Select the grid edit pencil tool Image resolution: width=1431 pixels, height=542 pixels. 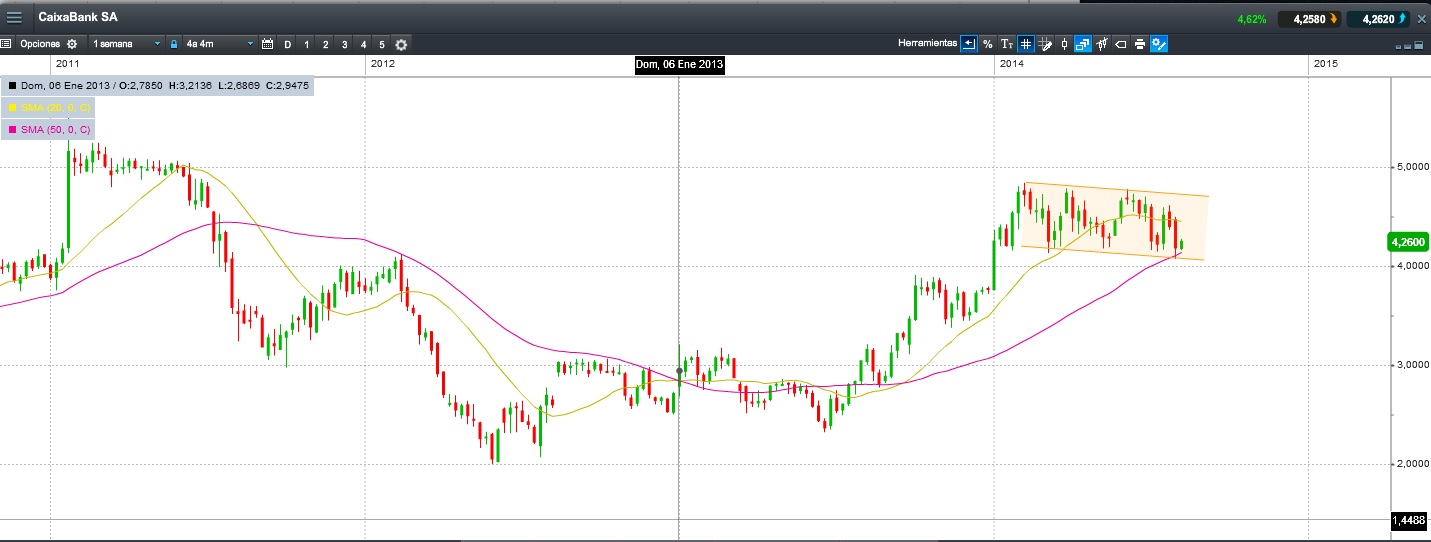pos(1045,44)
